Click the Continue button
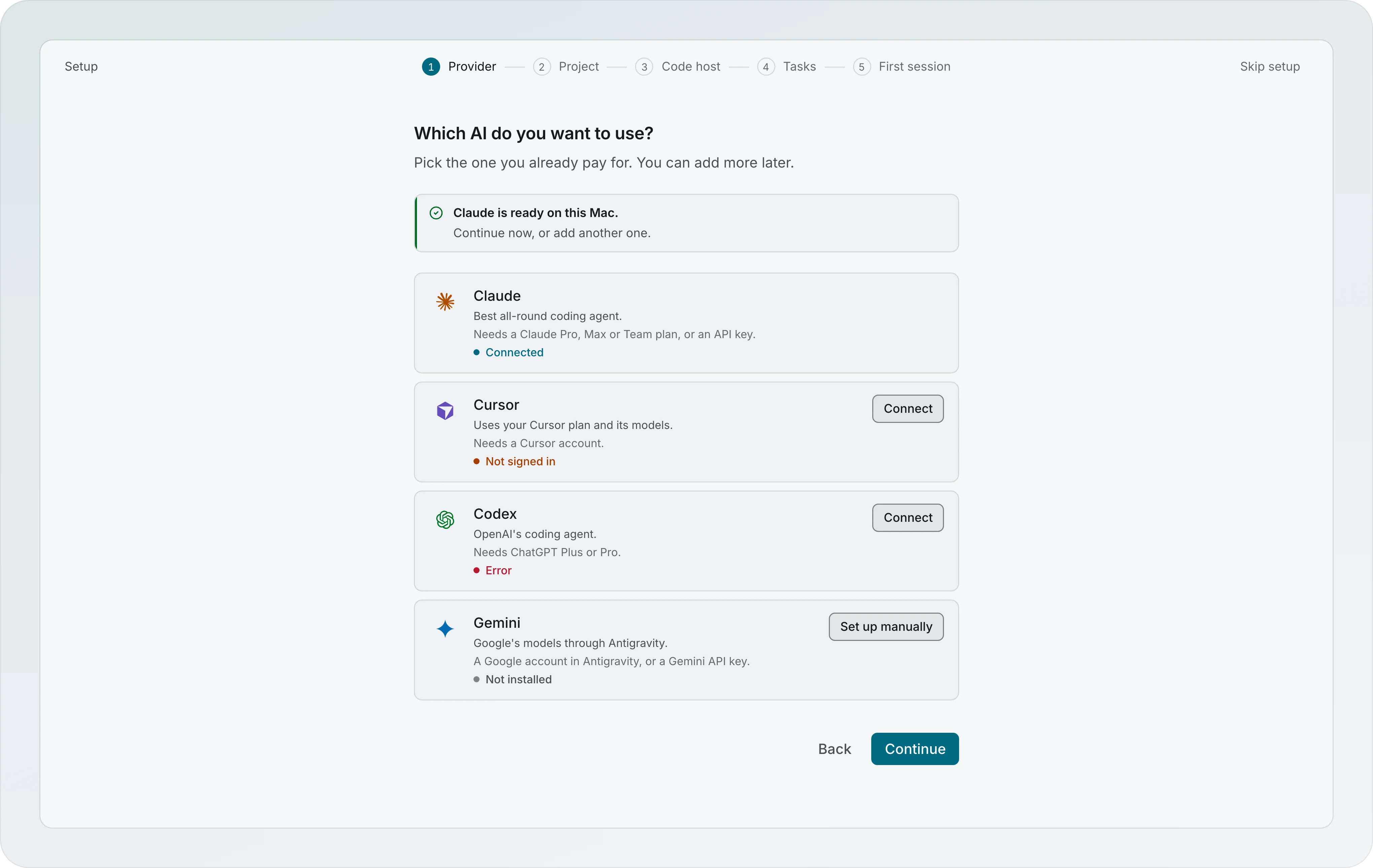This screenshot has height=868, width=1373. click(x=915, y=748)
